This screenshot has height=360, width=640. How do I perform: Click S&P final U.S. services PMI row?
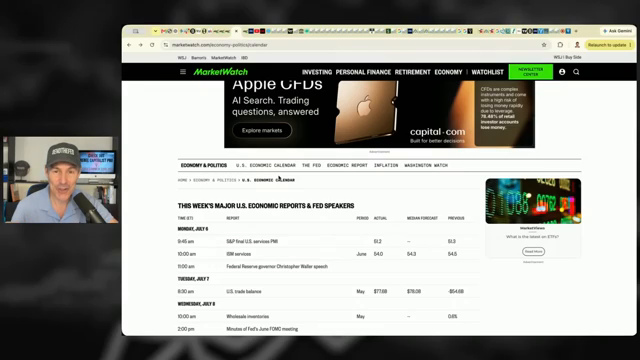[329, 241]
